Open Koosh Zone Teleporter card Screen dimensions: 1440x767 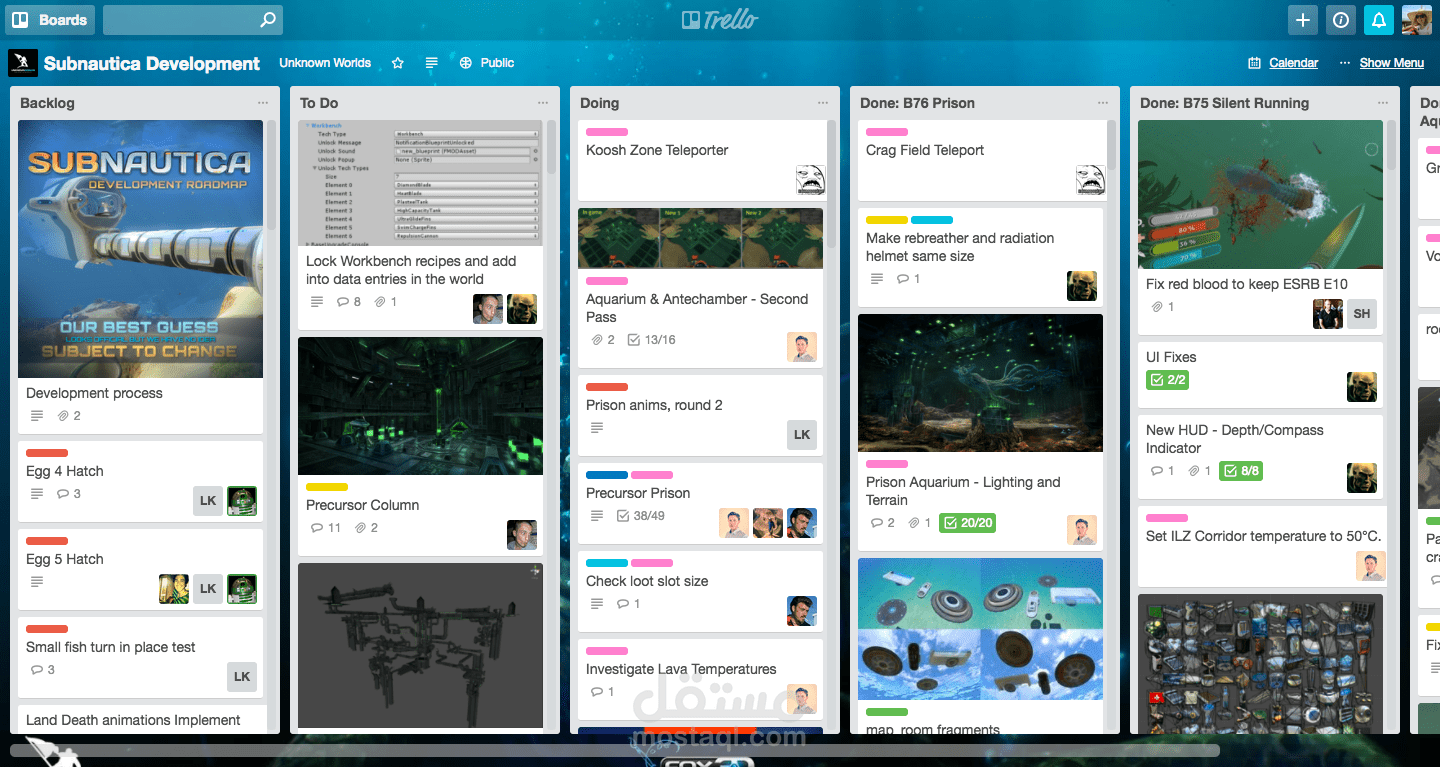[700, 160]
